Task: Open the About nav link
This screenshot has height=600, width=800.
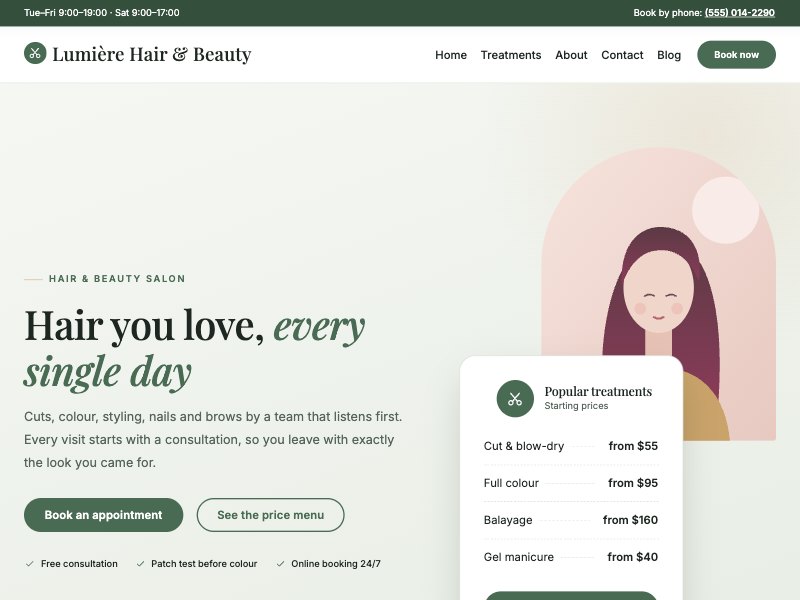Action: point(571,55)
